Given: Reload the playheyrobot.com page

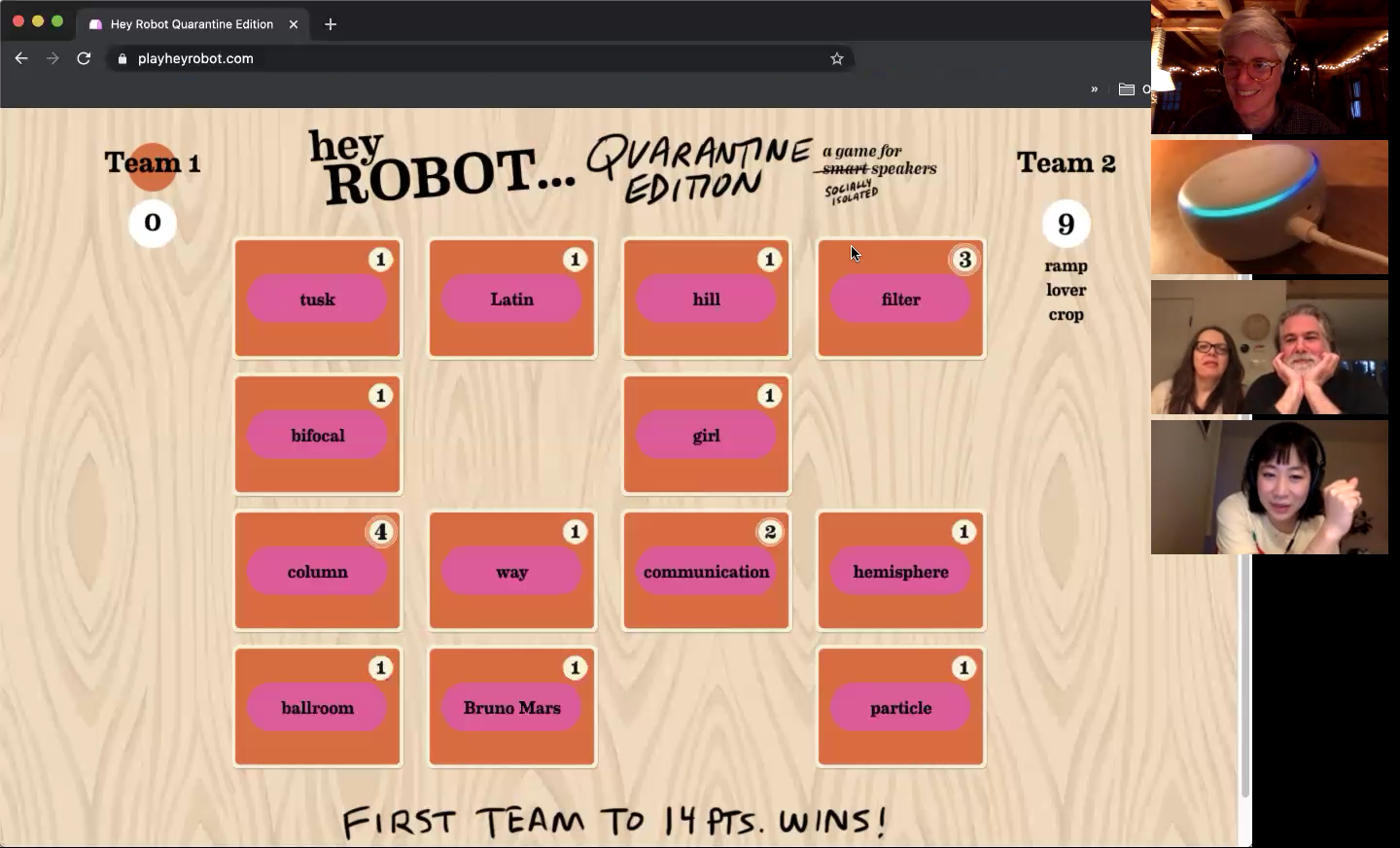Looking at the screenshot, I should coord(84,58).
